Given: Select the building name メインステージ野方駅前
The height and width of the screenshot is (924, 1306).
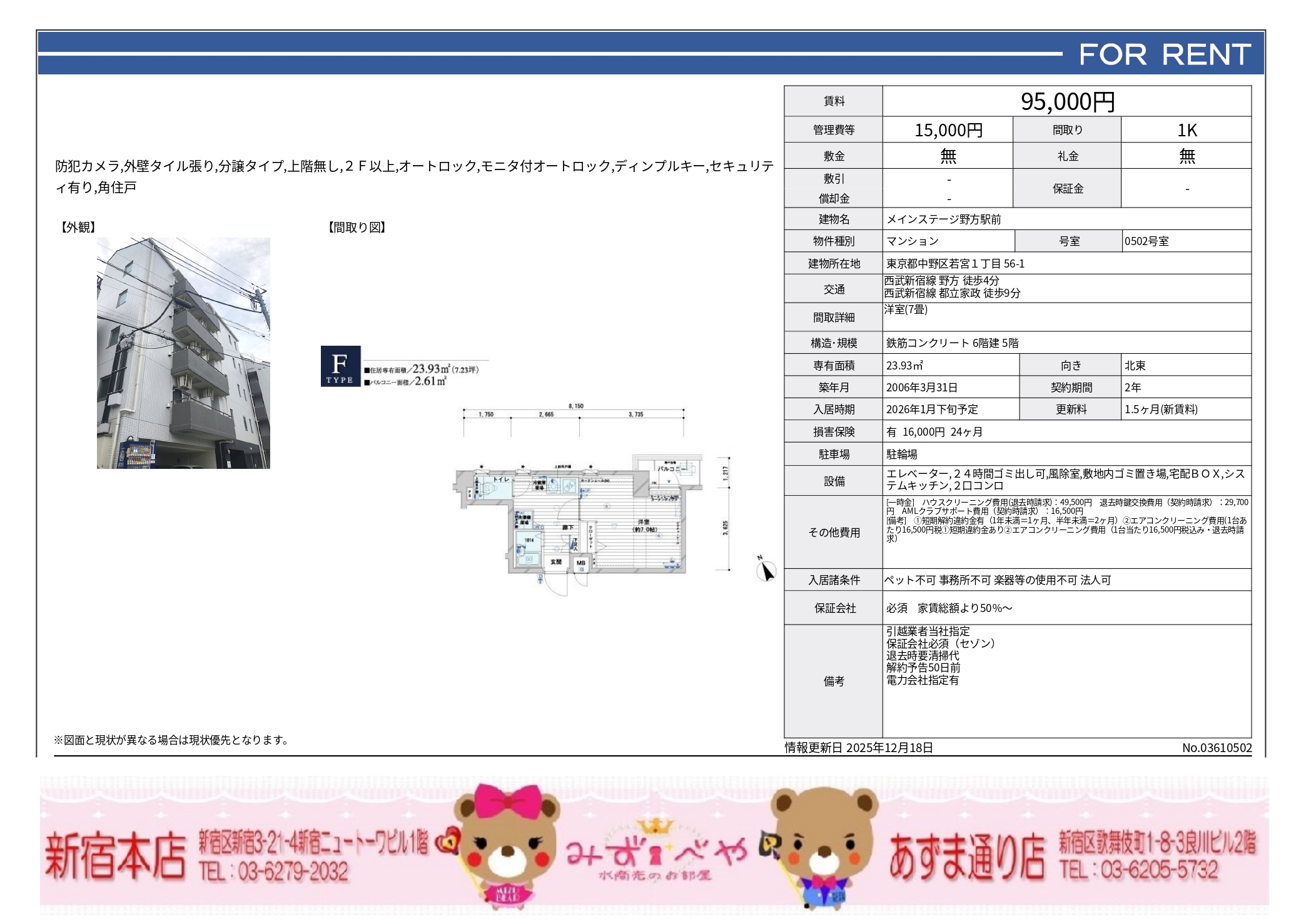Looking at the screenshot, I should pyautogui.click(x=943, y=219).
